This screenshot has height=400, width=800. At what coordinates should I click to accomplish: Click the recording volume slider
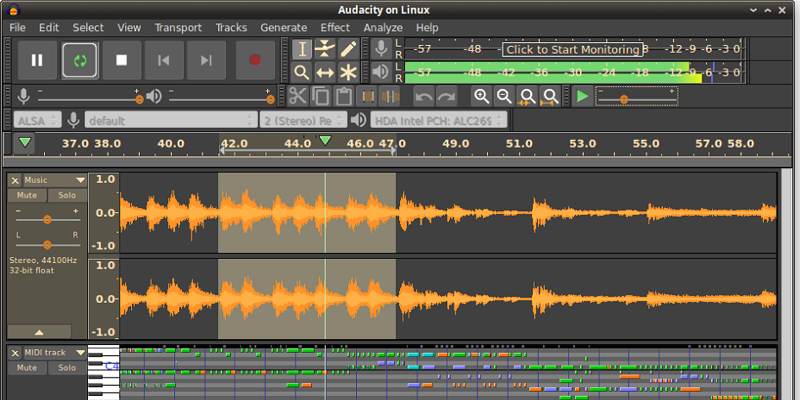89,99
